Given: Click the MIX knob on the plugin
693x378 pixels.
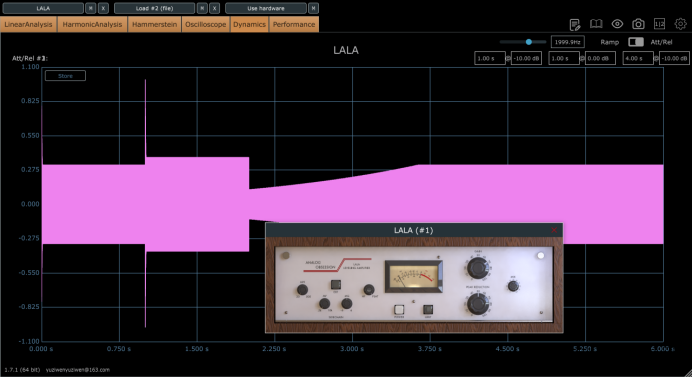Looking at the screenshot, I should (x=513, y=286).
